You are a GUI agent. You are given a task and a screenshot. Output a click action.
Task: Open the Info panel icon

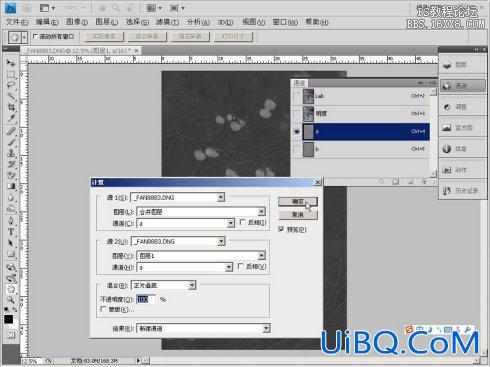tap(447, 149)
